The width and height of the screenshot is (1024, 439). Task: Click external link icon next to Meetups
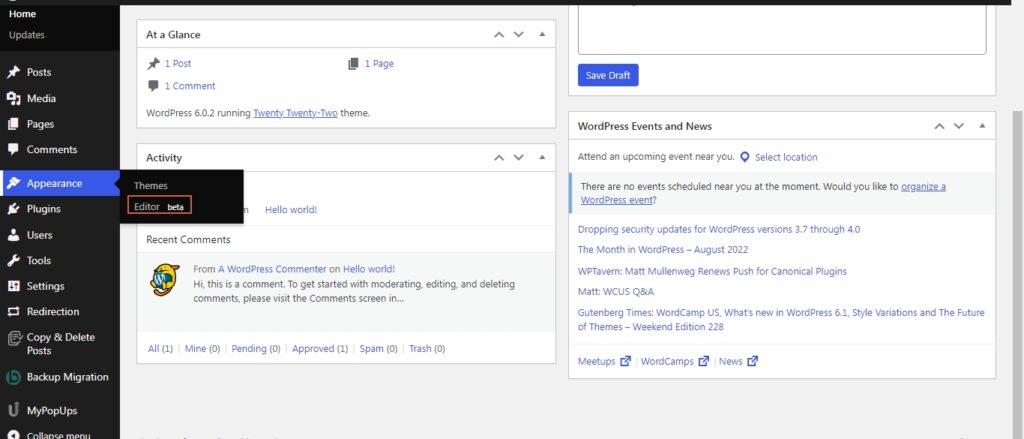coord(626,361)
